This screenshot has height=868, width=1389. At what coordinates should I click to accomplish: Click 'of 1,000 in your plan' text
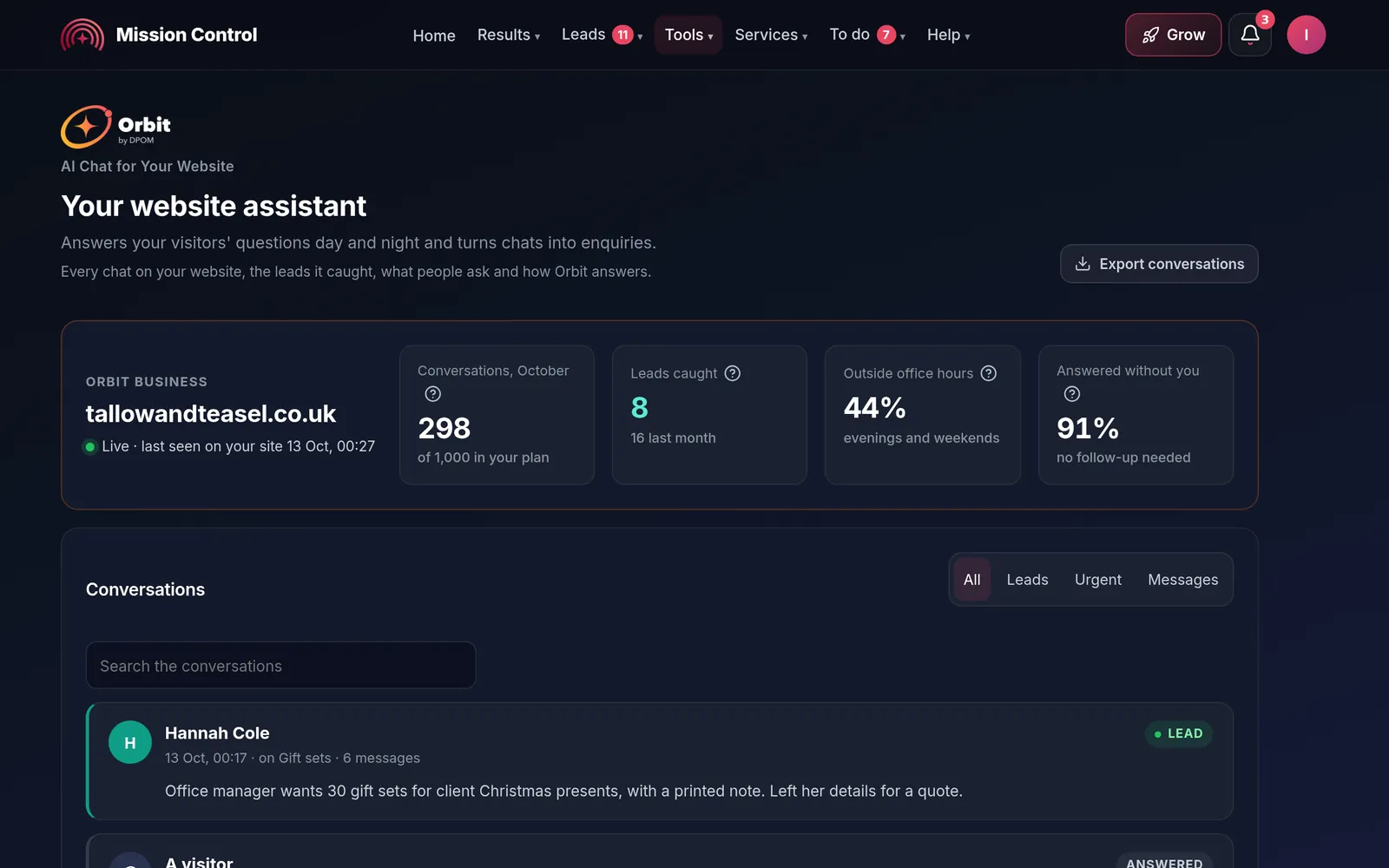(484, 457)
